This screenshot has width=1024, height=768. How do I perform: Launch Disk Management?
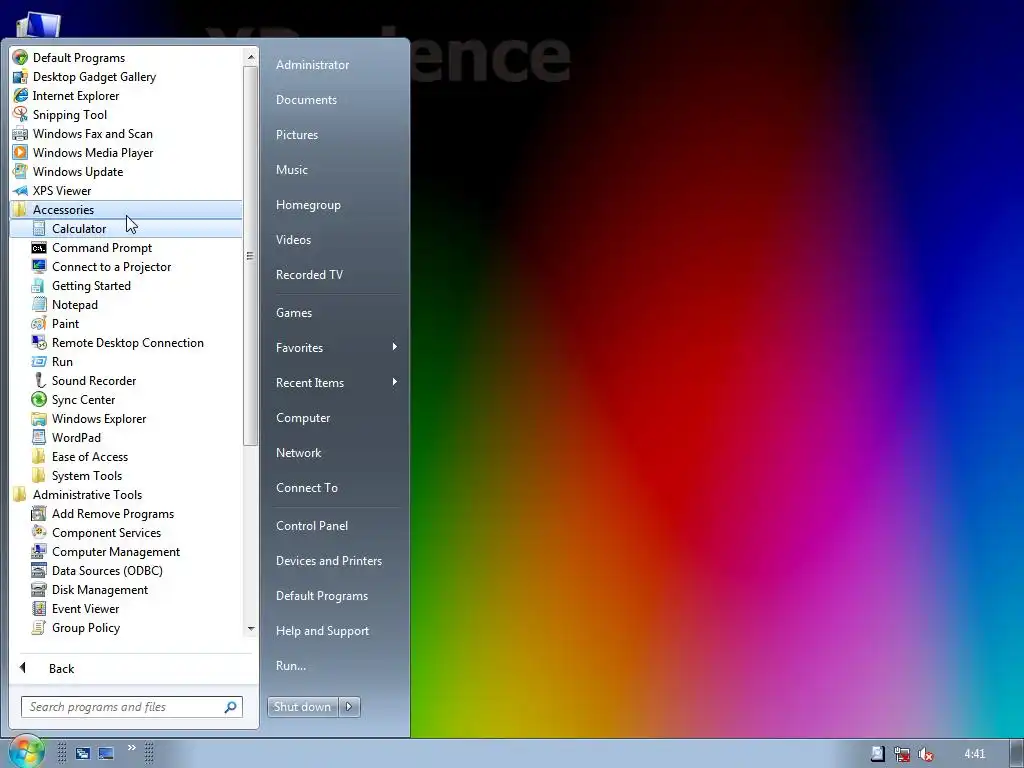(126, 590)
